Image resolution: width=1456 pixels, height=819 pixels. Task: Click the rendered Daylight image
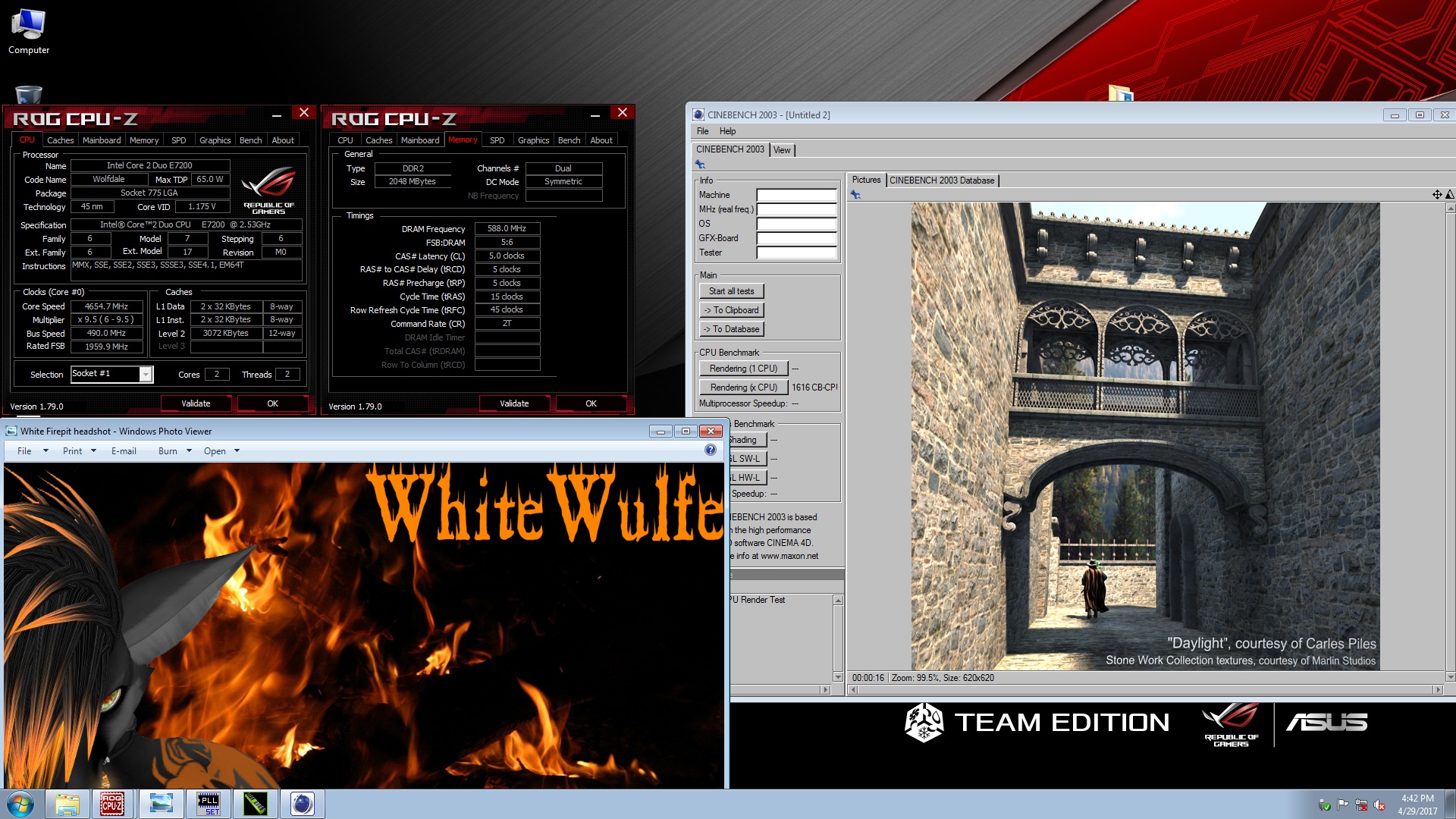point(1145,436)
